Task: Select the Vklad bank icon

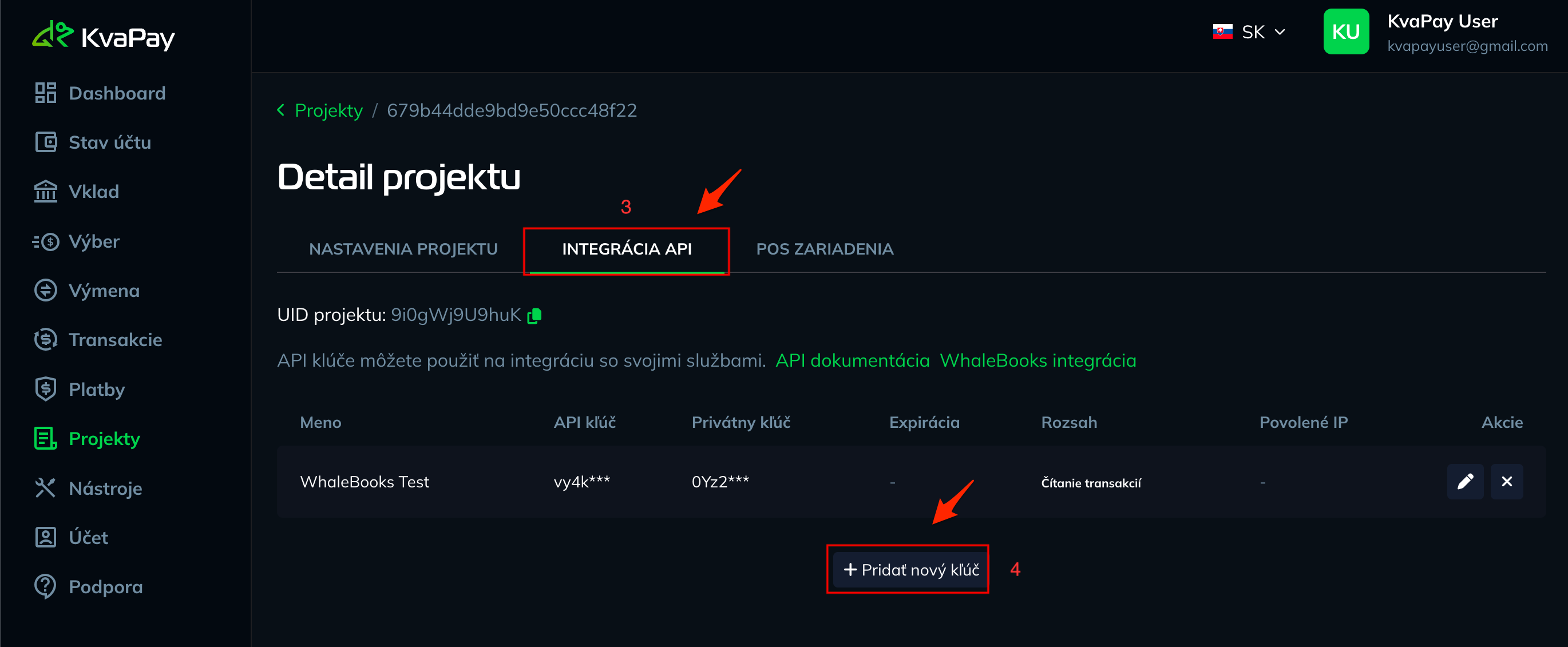Action: [x=46, y=192]
